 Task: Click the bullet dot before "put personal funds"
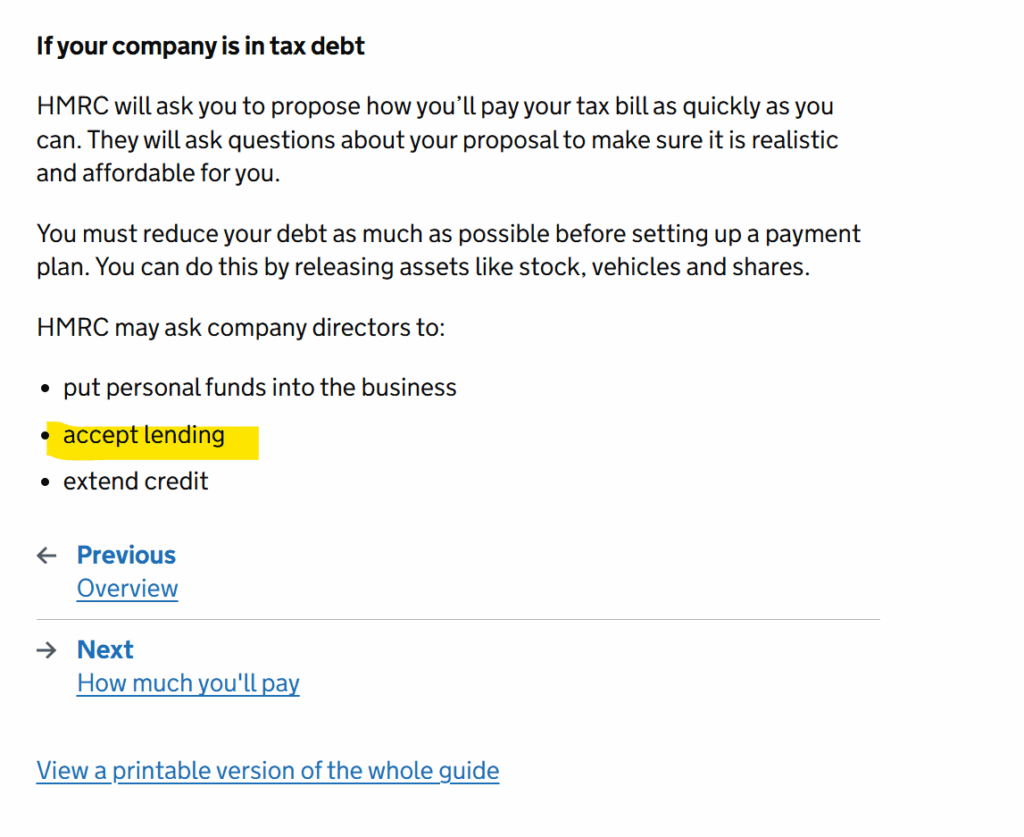(x=45, y=389)
